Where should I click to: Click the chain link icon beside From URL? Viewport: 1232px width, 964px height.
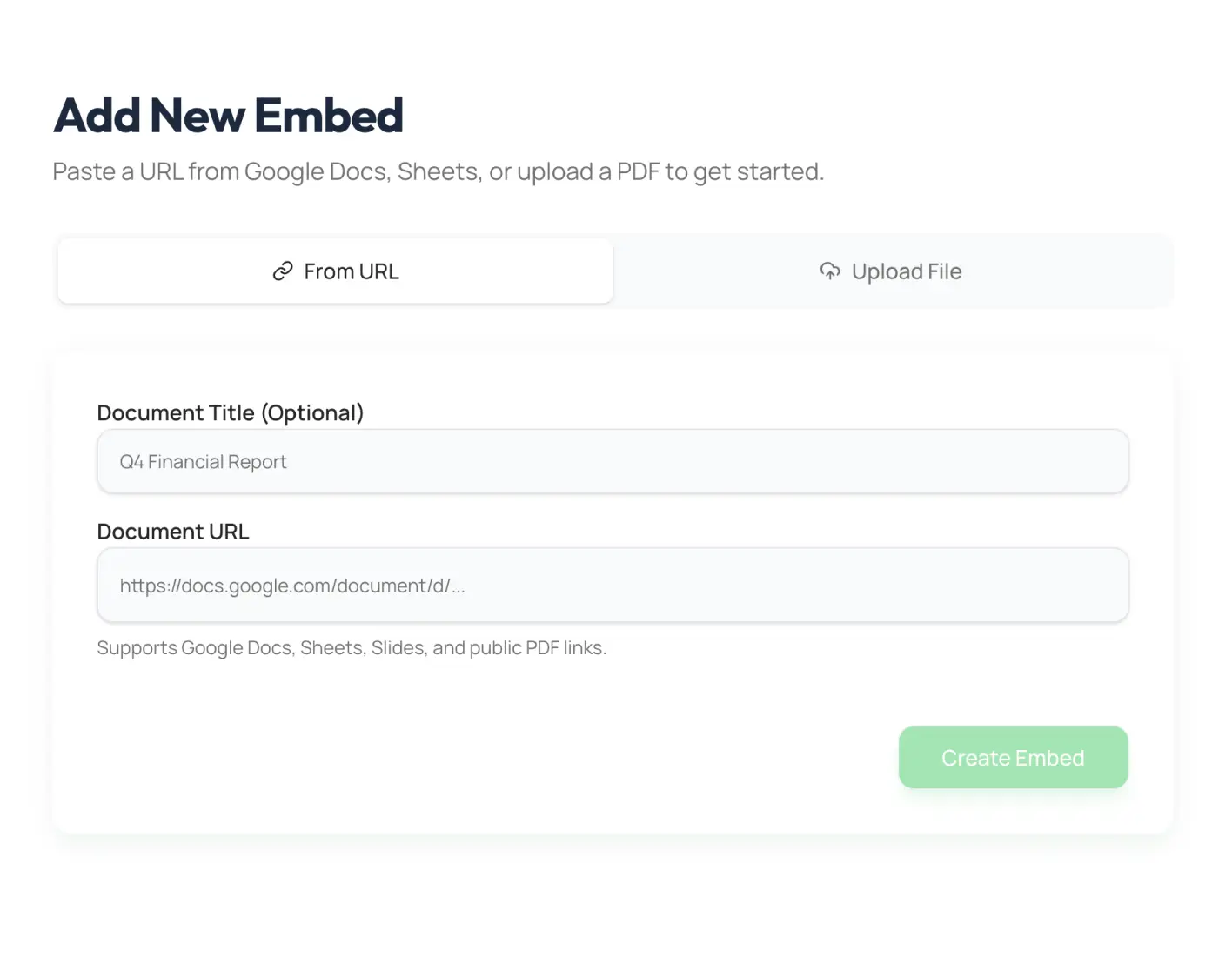point(281,271)
